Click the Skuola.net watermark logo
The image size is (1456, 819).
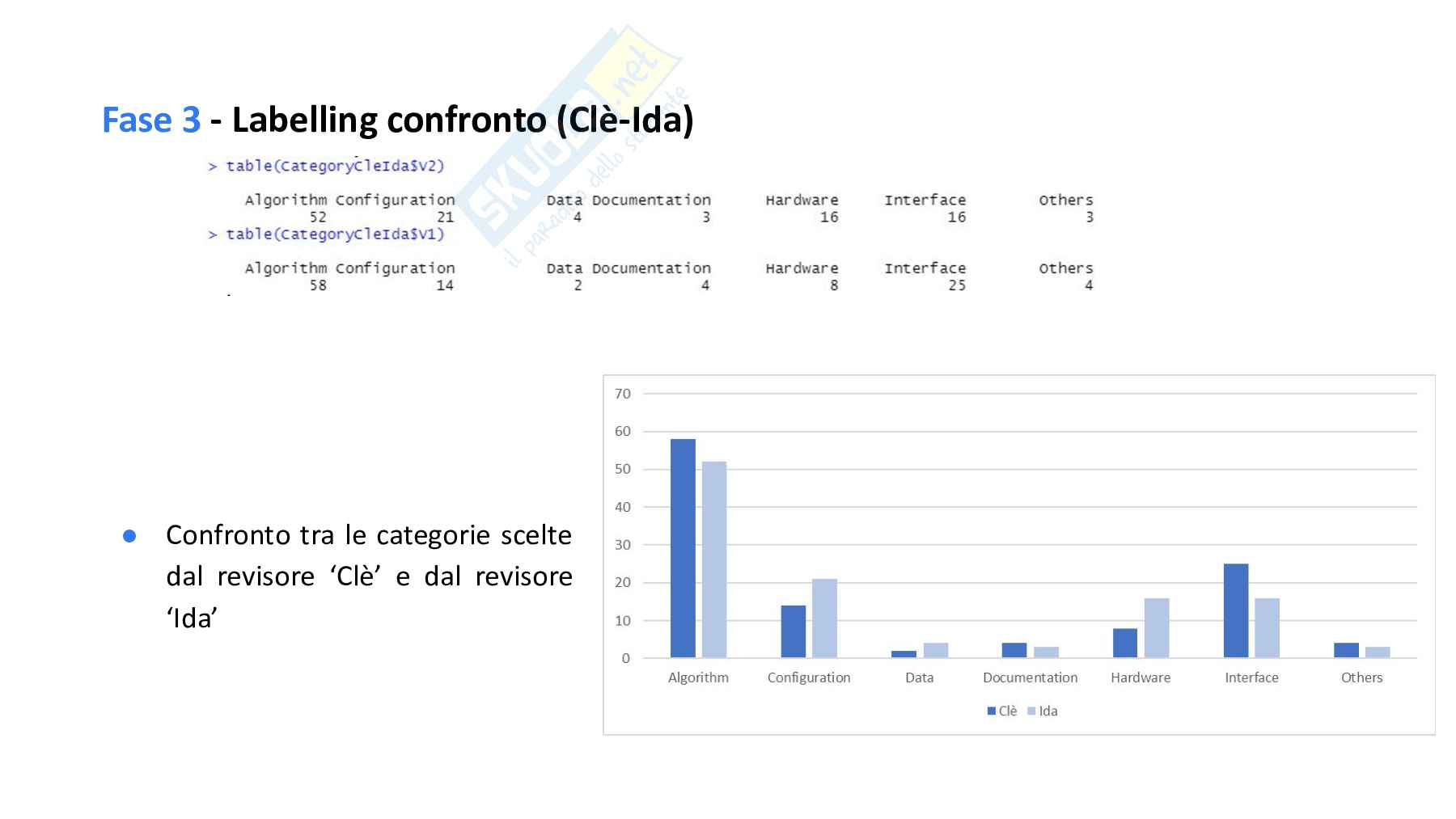(566, 146)
